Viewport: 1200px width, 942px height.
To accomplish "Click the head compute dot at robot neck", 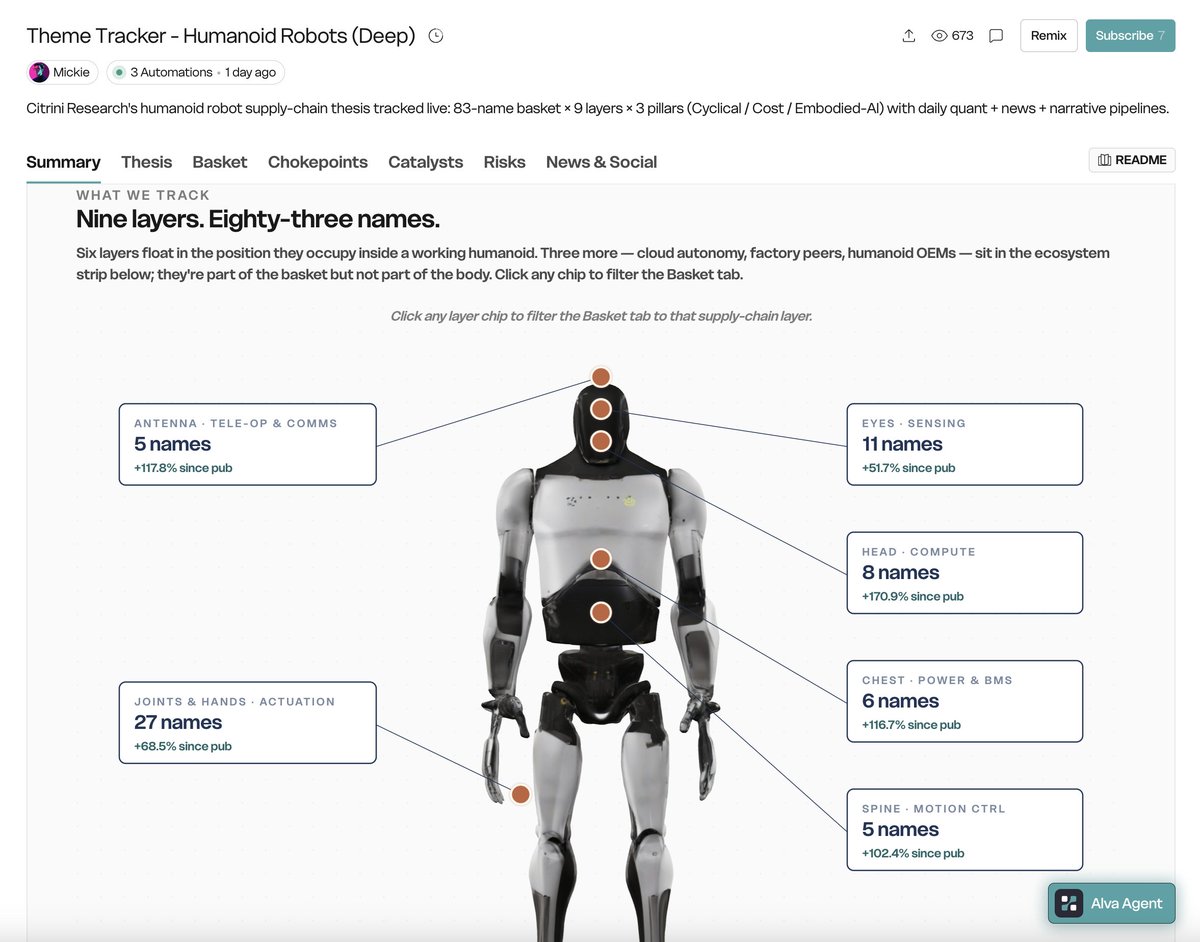I will 601,441.
